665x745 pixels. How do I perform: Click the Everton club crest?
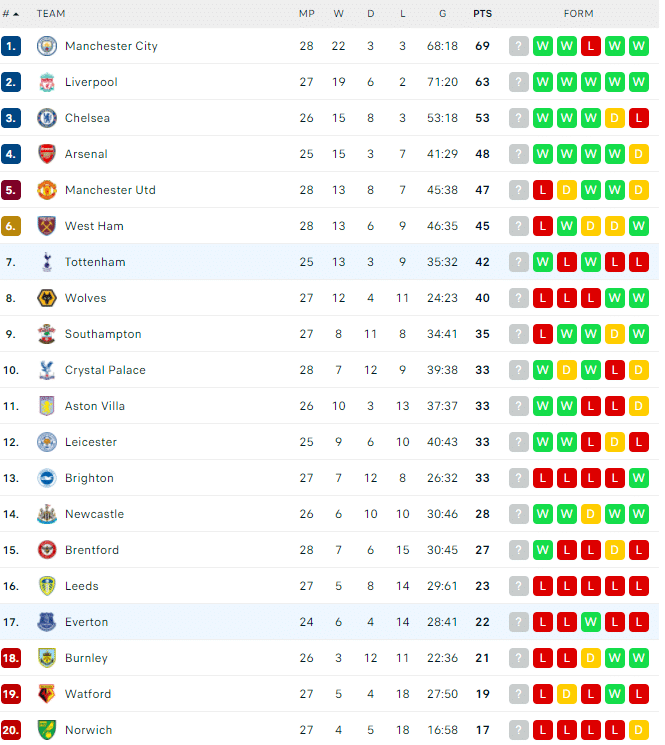[x=47, y=622]
